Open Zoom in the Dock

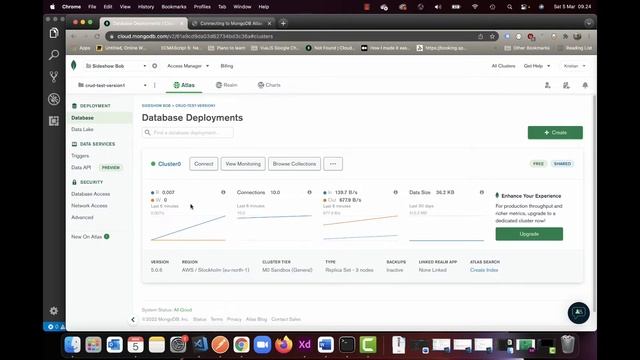pos(262,345)
